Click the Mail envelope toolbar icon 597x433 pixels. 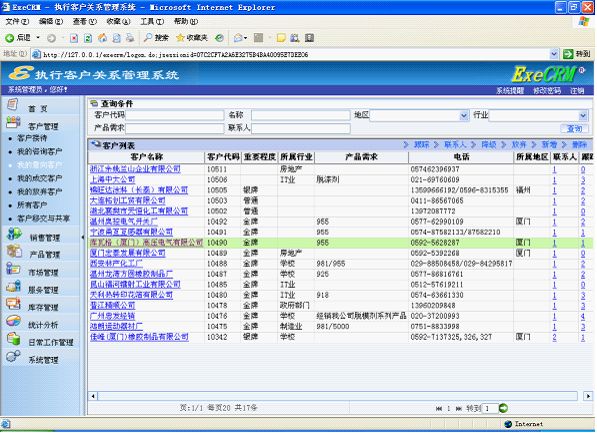pos(238,38)
